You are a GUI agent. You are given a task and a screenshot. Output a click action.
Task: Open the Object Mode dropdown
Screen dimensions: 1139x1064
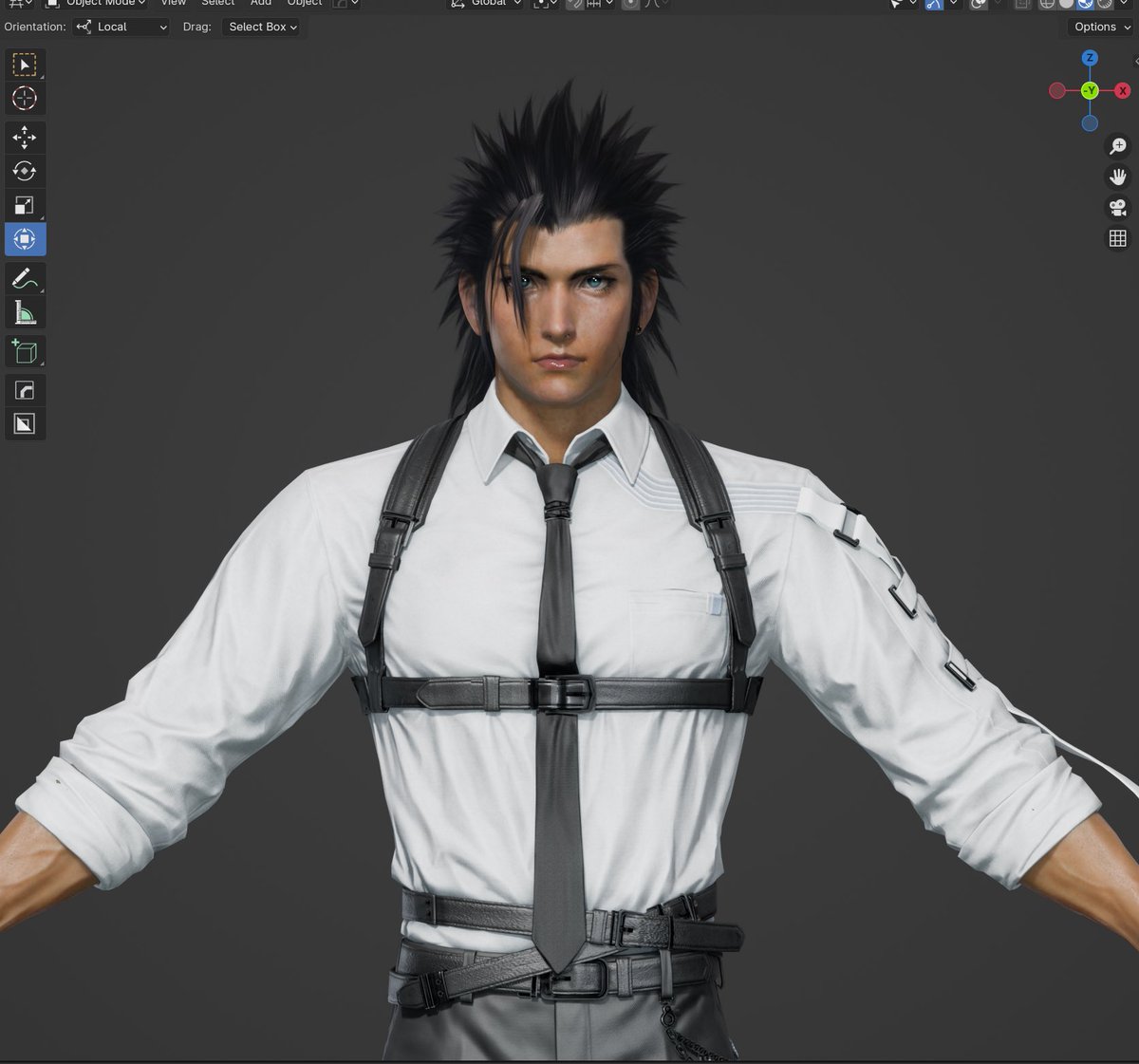pos(96,3)
